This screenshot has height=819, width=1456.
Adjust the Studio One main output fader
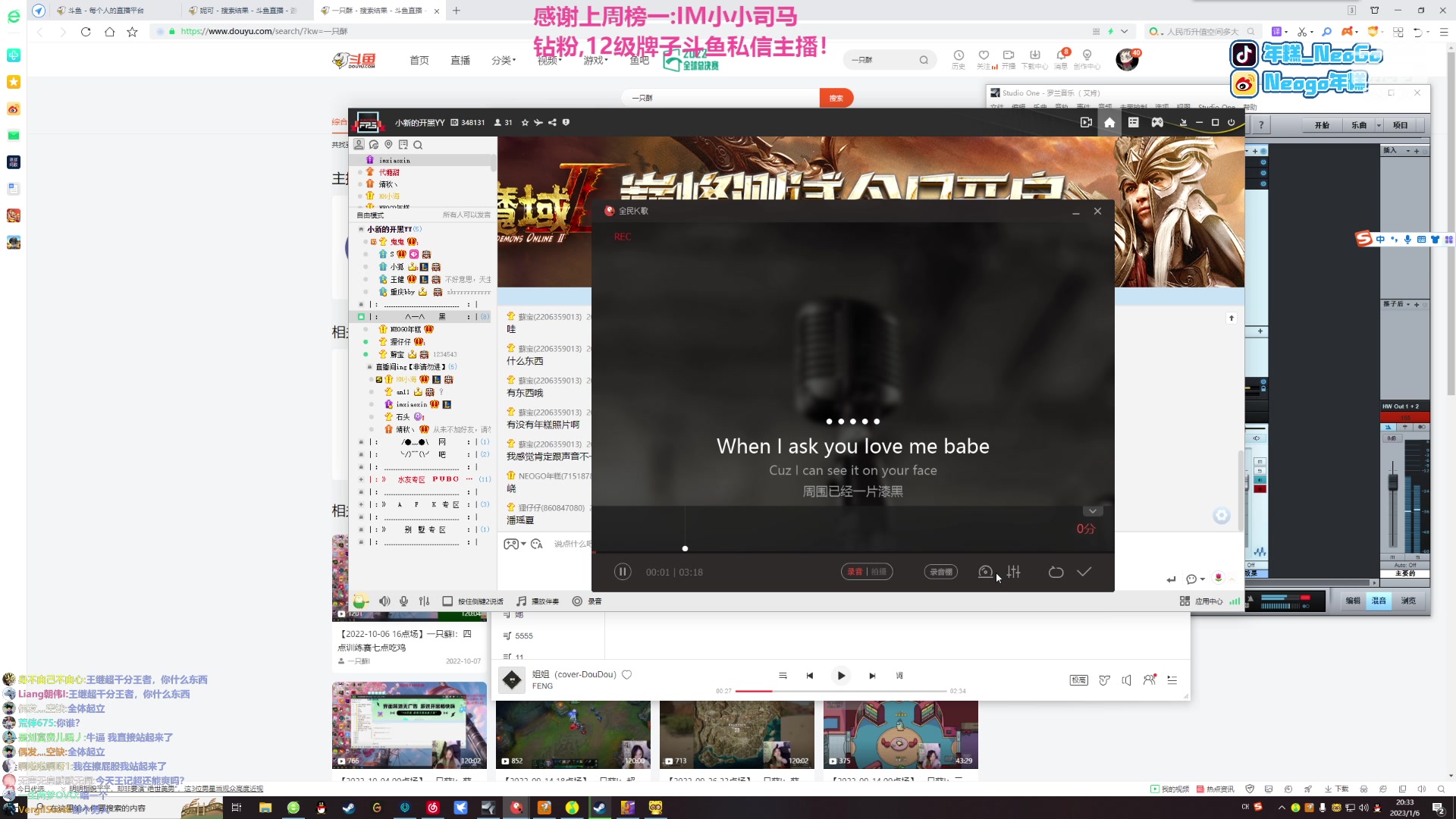(x=1392, y=482)
